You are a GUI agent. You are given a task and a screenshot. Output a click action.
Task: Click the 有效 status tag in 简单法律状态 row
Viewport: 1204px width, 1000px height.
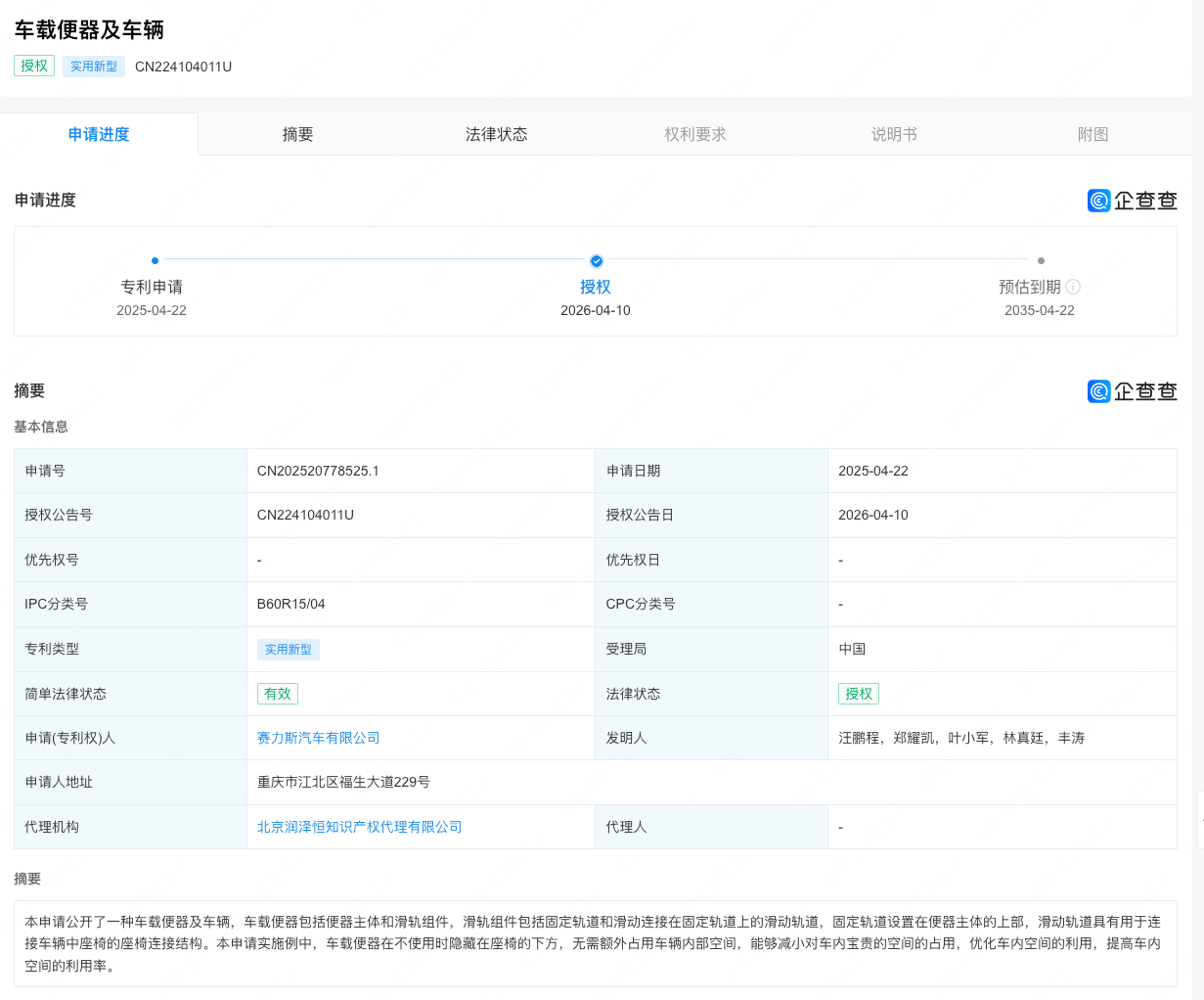(278, 693)
